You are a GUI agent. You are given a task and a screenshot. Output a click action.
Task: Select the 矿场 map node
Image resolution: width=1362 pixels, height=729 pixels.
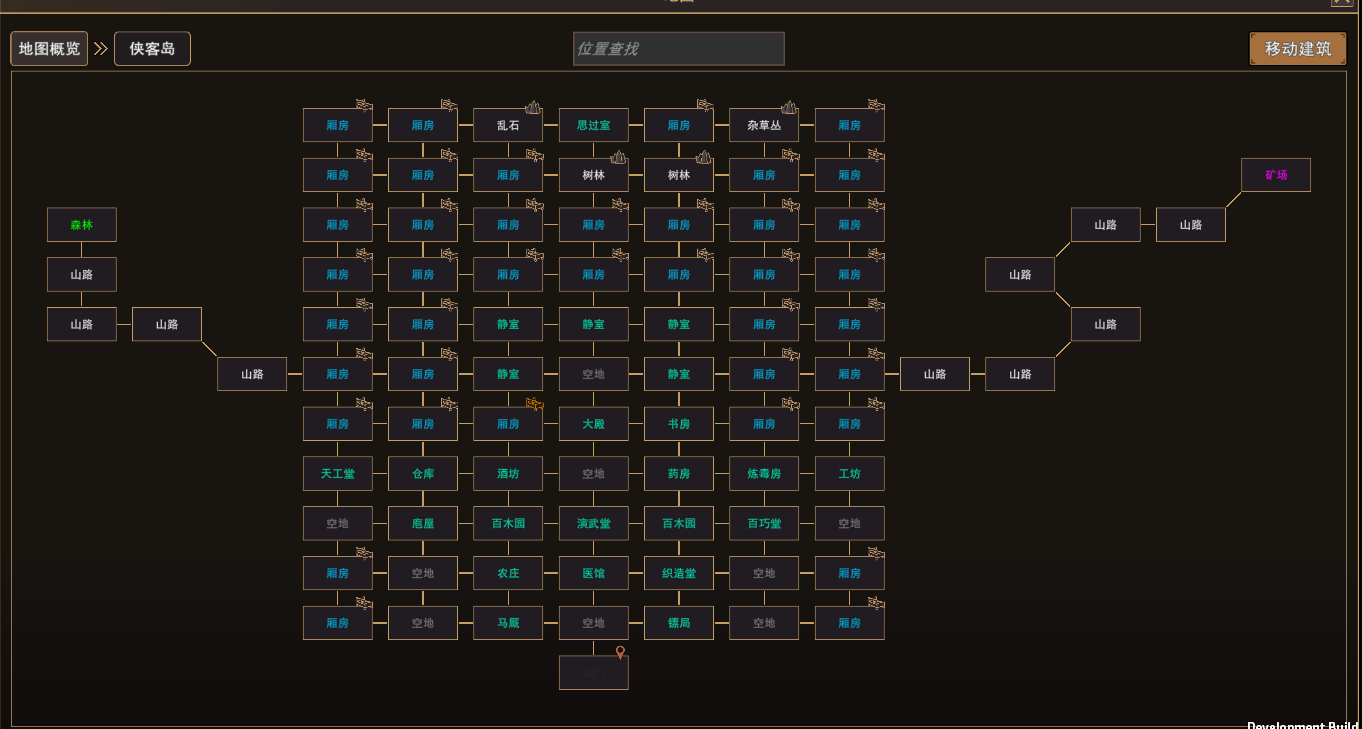pos(1276,175)
